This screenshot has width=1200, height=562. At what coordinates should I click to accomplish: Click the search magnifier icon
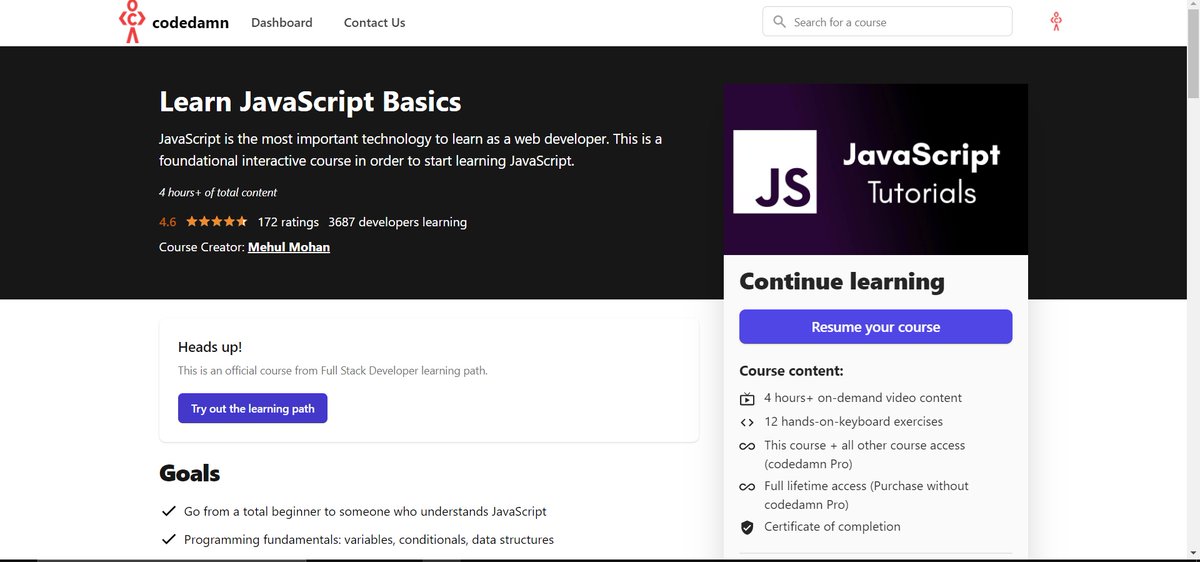pyautogui.click(x=779, y=22)
